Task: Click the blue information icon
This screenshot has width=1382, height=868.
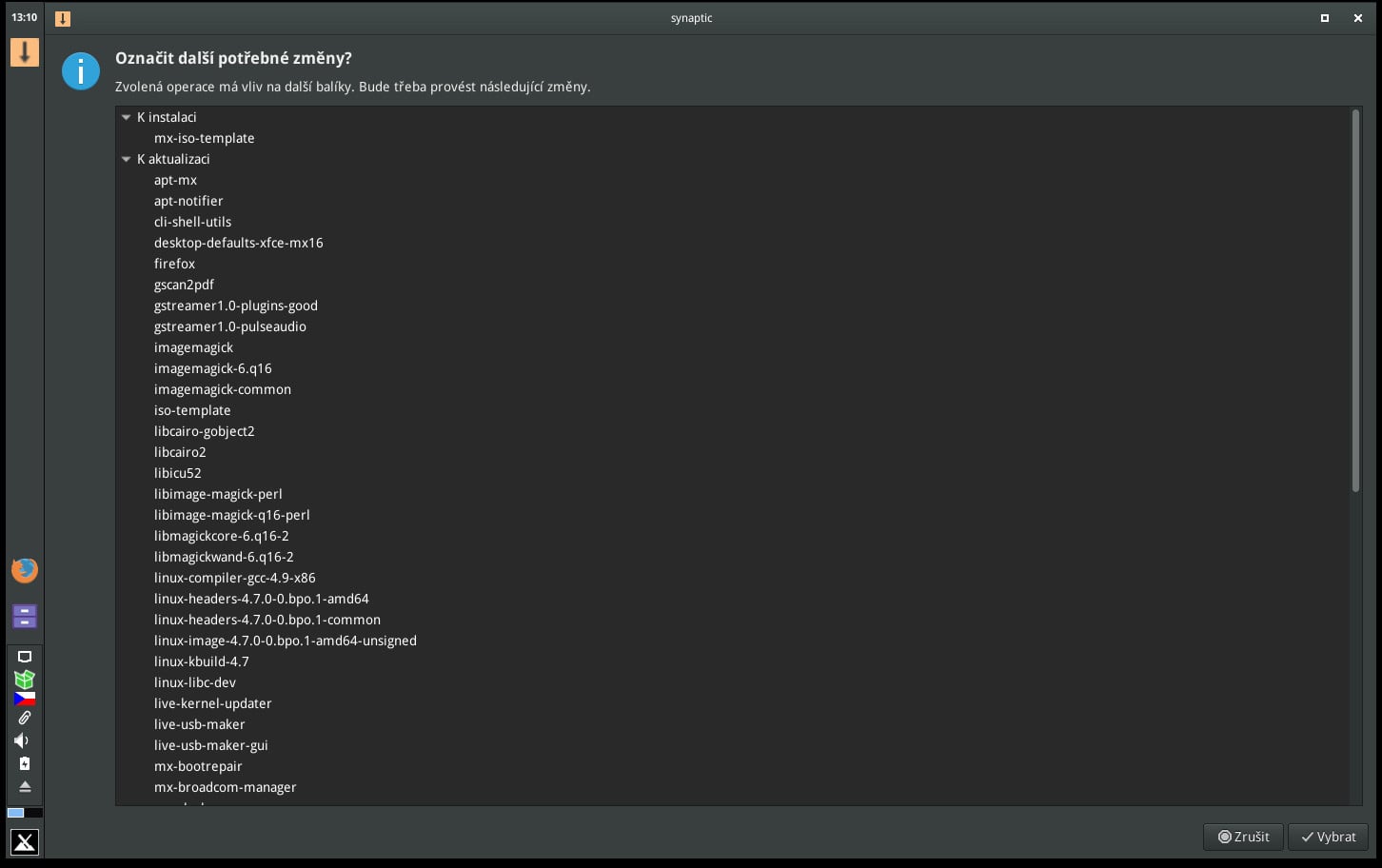Action: tap(81, 71)
